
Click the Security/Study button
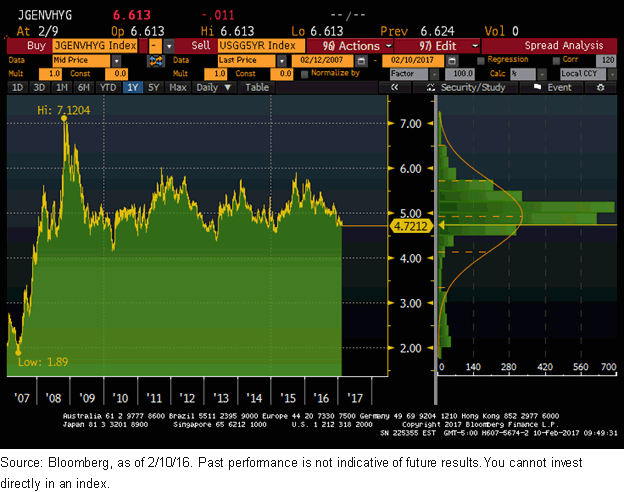[466, 88]
